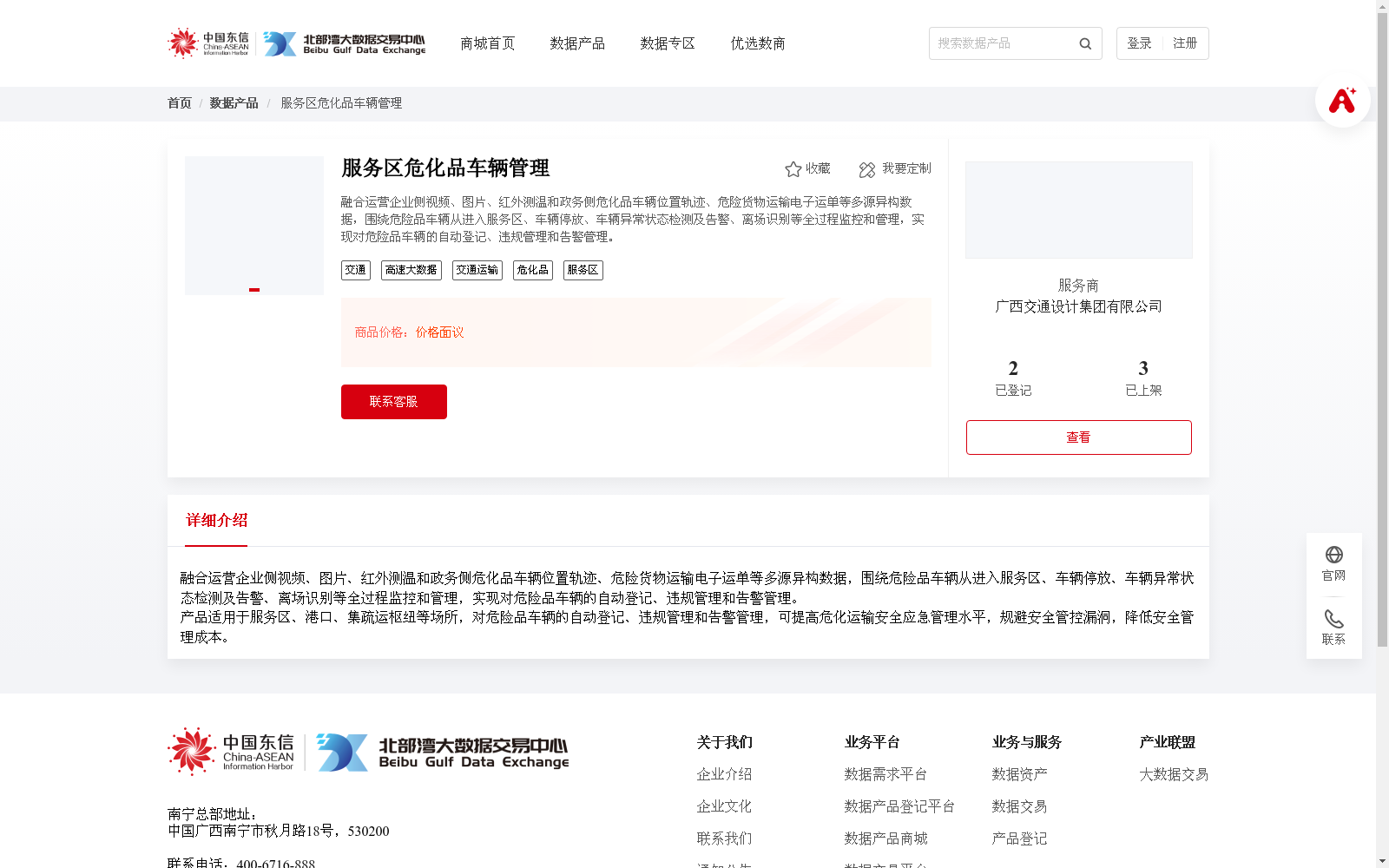Open footer link 大数据交易

point(1174,774)
